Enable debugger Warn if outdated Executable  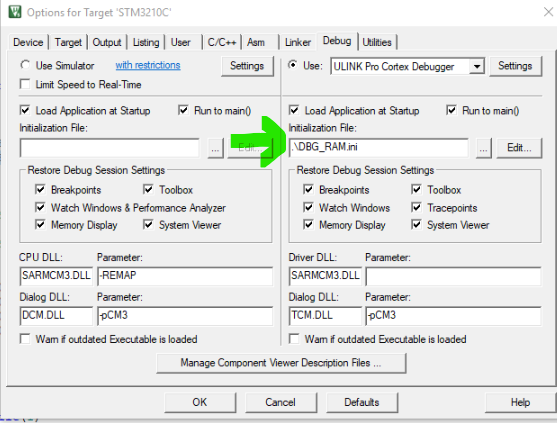coord(294,338)
